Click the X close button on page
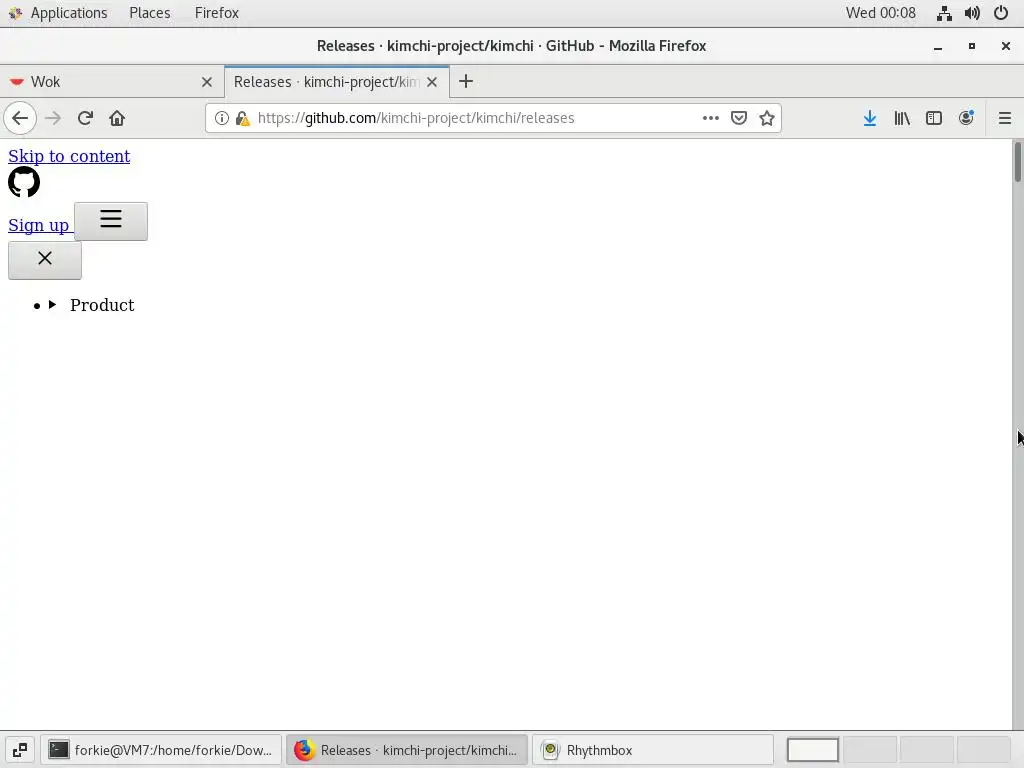The width and height of the screenshot is (1024, 768). point(45,260)
